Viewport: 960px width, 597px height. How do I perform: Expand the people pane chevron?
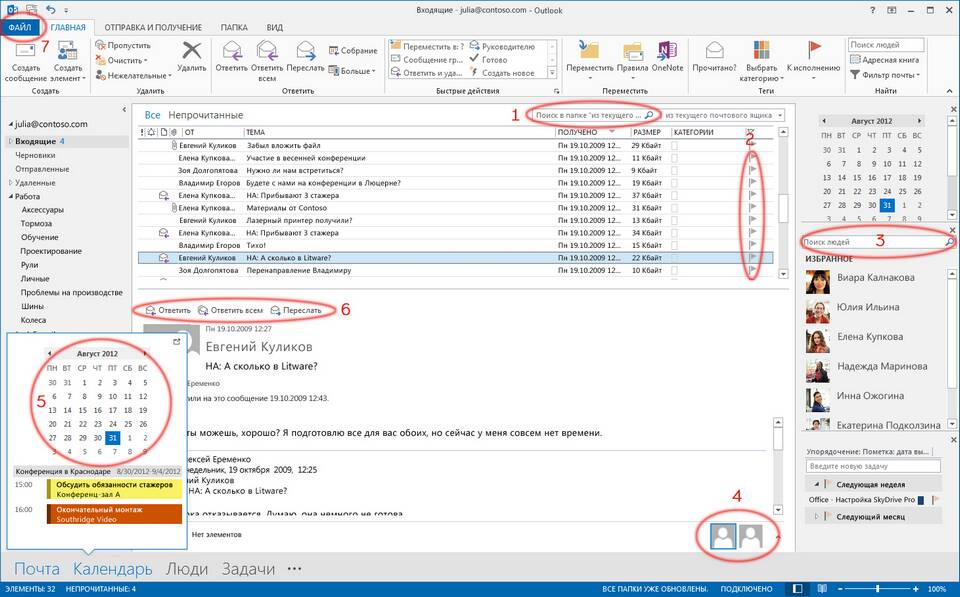coord(778,537)
